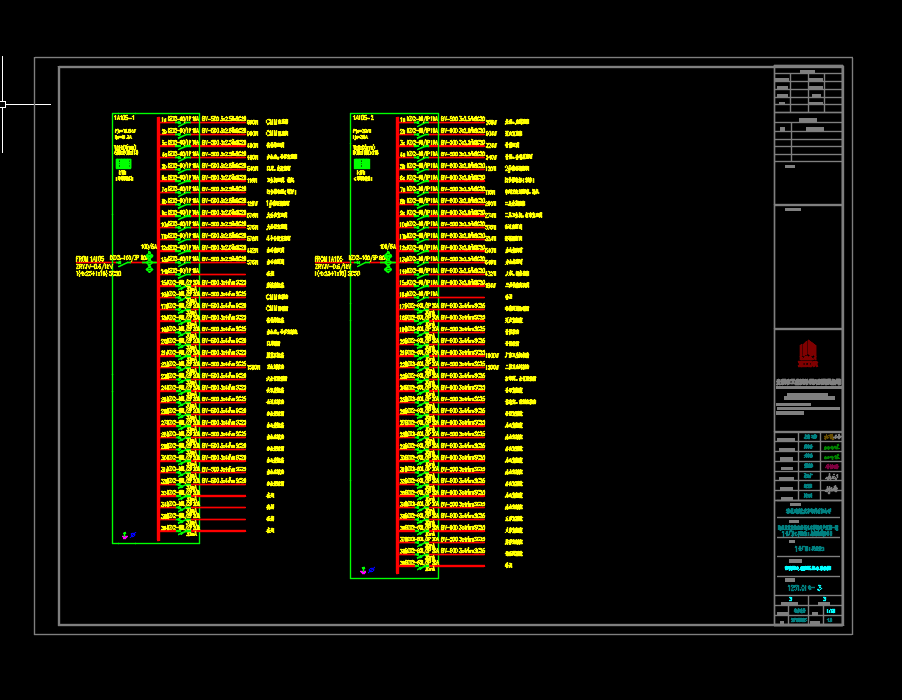The width and height of the screenshot is (902, 700).
Task: Pick the red vertical busbar in panel 1A105-1
Action: pos(158,328)
